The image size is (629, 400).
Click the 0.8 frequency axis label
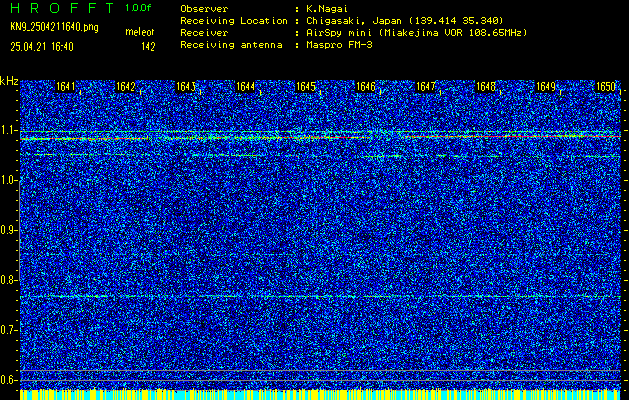[8, 280]
